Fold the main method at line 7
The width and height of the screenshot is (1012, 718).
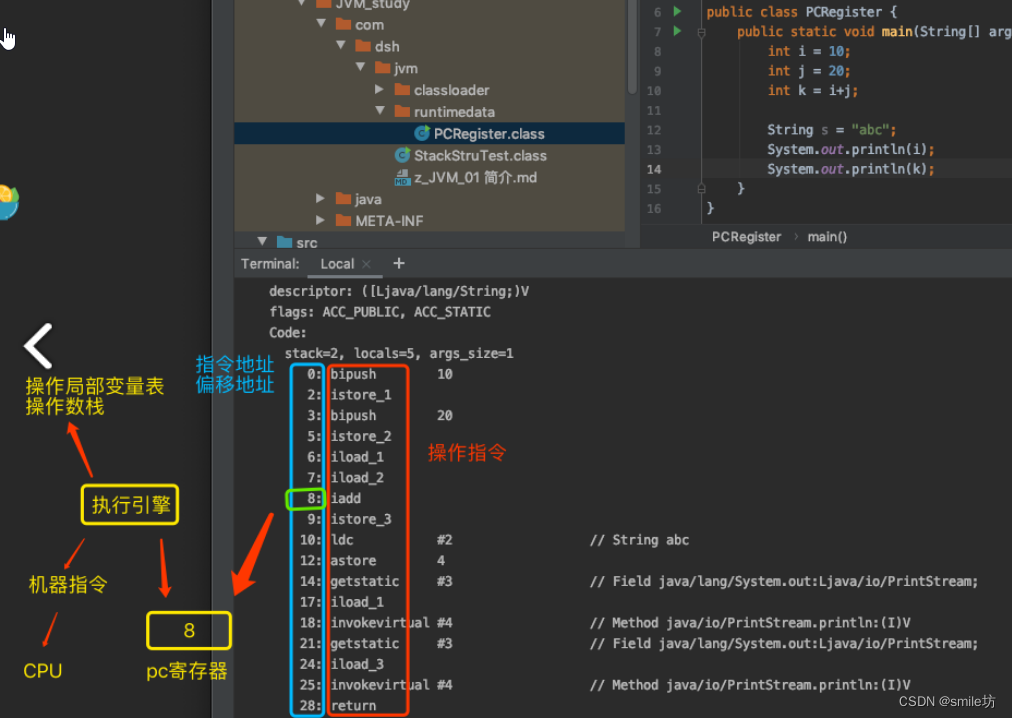(702, 32)
